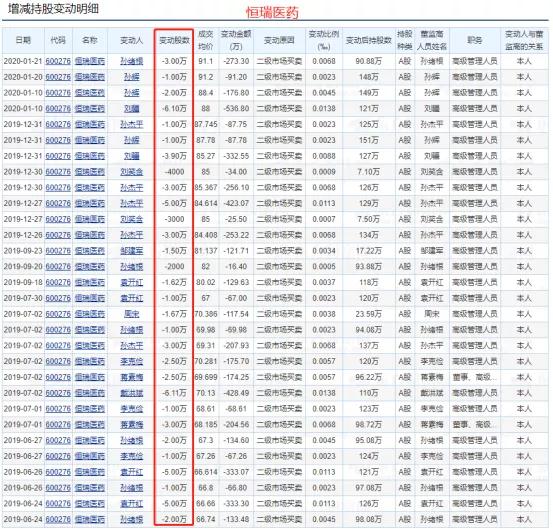The image size is (553, 529).
Task: Select the 90.88万 holdings cell
Action: (x=369, y=61)
